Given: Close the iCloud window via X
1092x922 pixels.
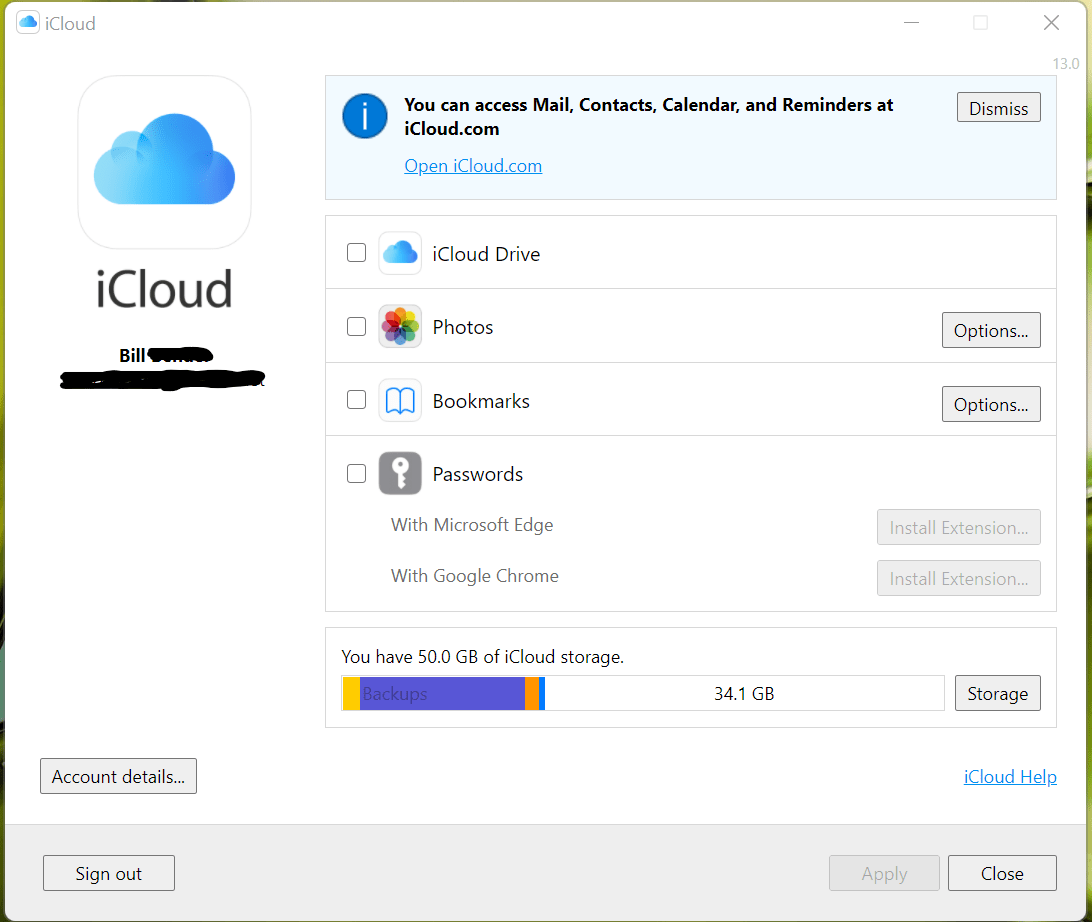Looking at the screenshot, I should (1051, 23).
